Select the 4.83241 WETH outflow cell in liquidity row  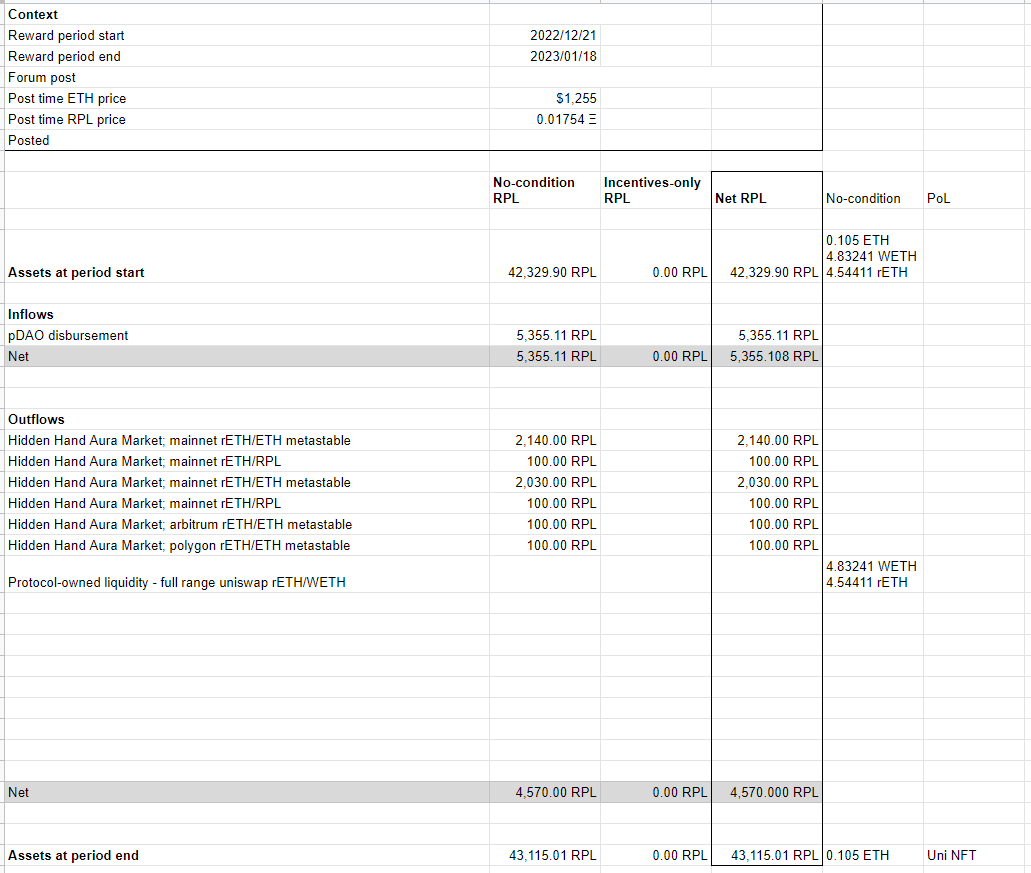coord(871,575)
